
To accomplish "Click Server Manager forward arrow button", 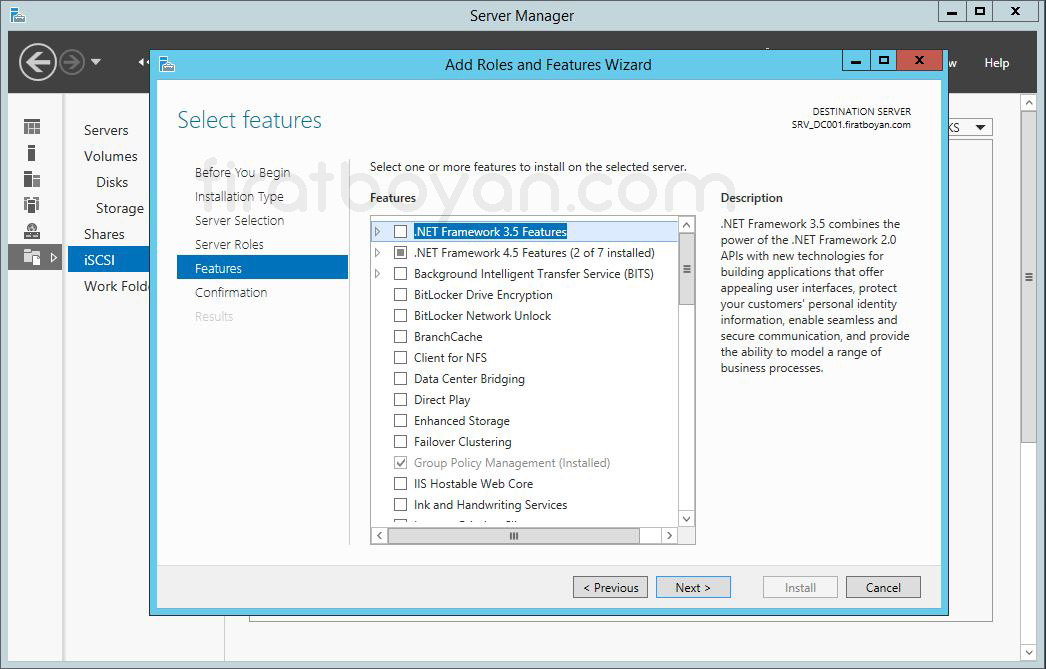I will [x=72, y=62].
